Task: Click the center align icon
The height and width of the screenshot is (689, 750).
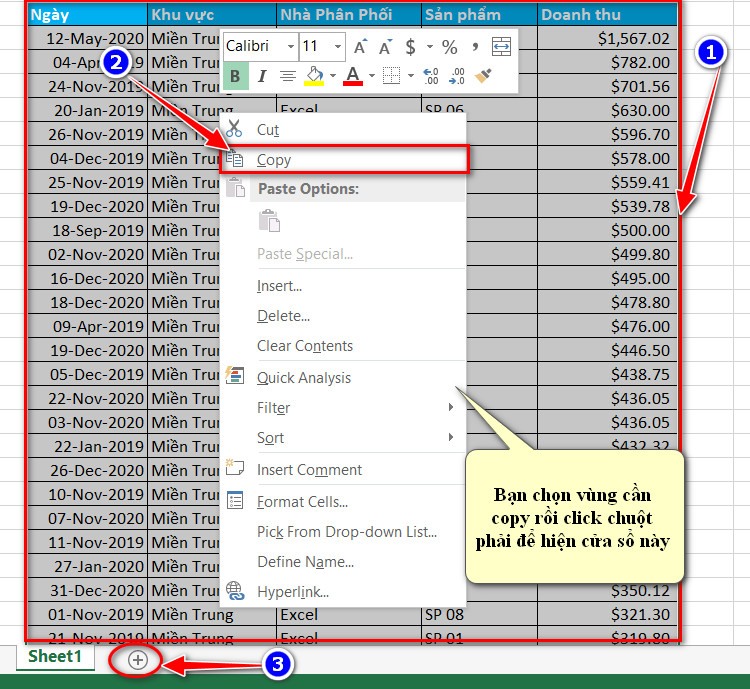Action: (x=287, y=76)
